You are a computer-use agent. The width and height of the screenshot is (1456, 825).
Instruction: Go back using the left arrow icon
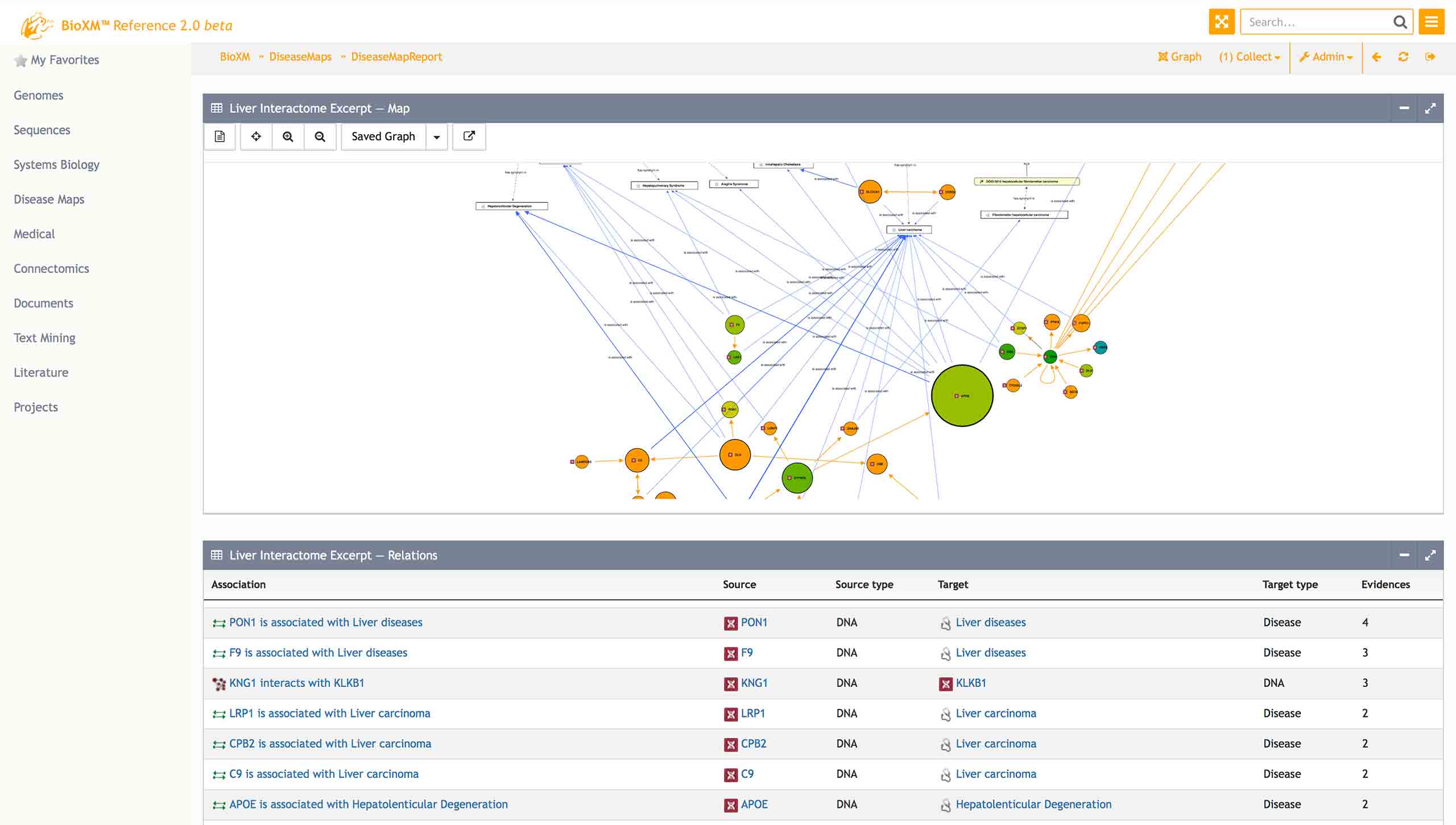1376,57
